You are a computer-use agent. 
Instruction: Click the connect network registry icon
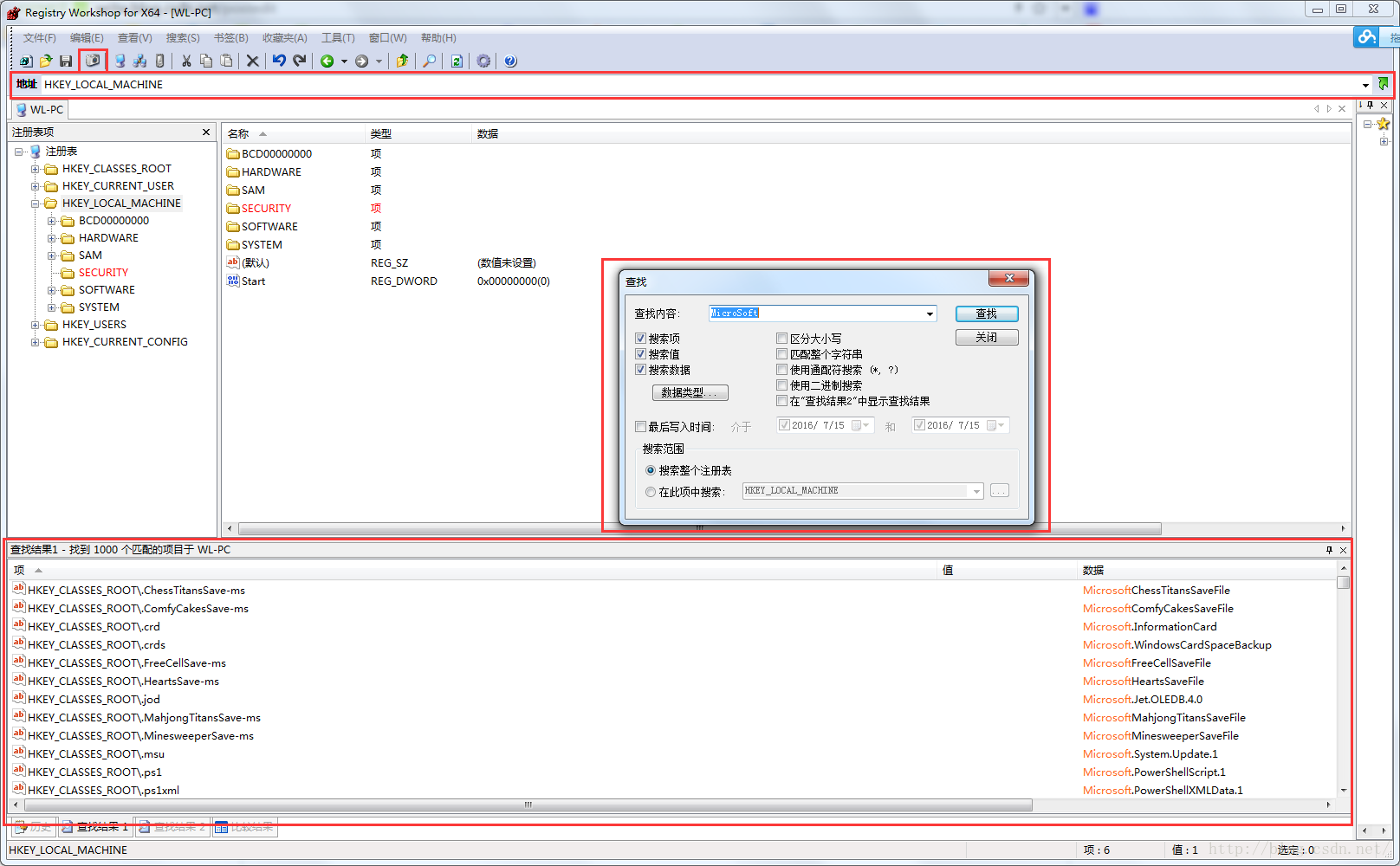[139, 61]
